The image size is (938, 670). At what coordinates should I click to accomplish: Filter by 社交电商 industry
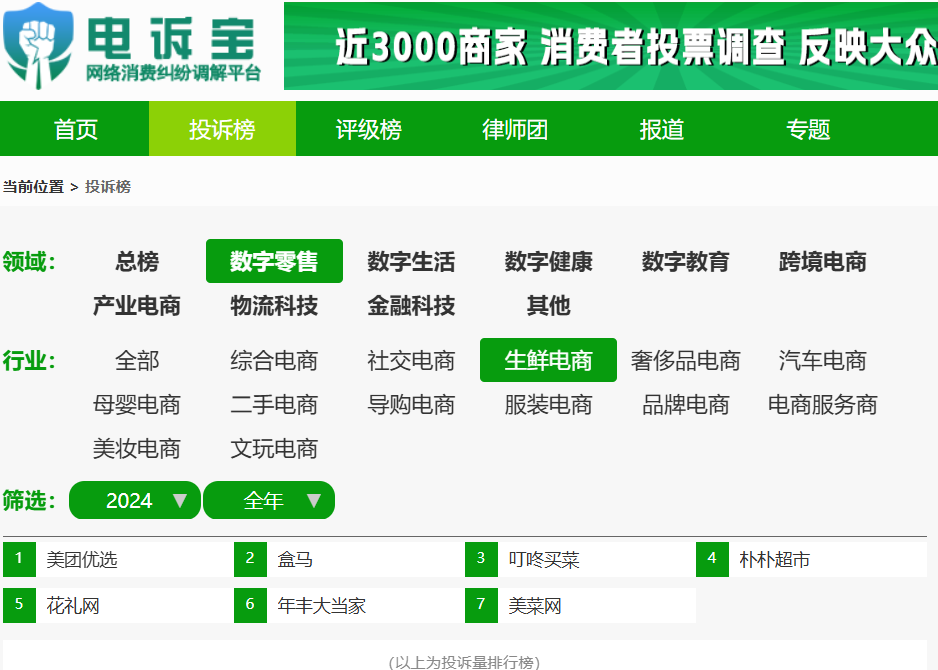pyautogui.click(x=411, y=361)
